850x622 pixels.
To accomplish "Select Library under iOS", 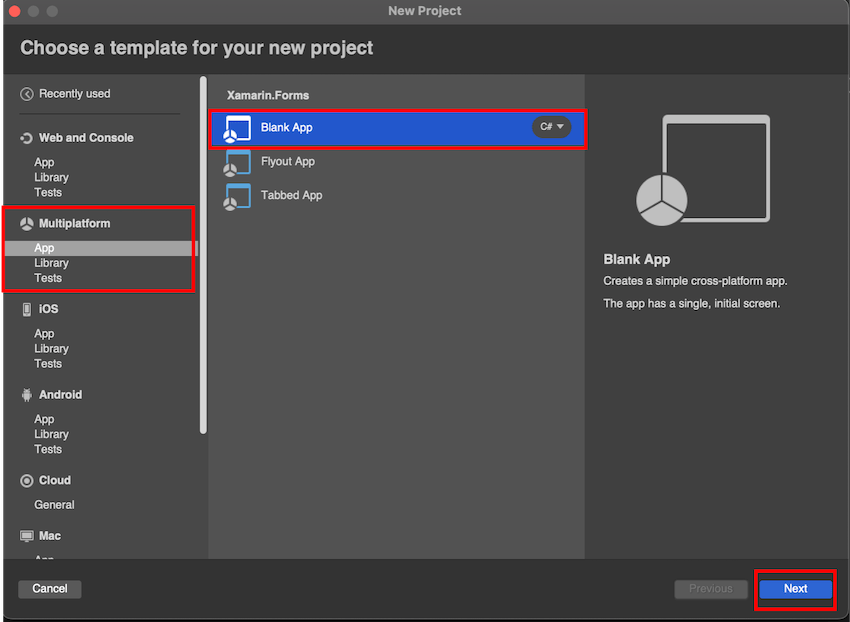I will coord(51,349).
